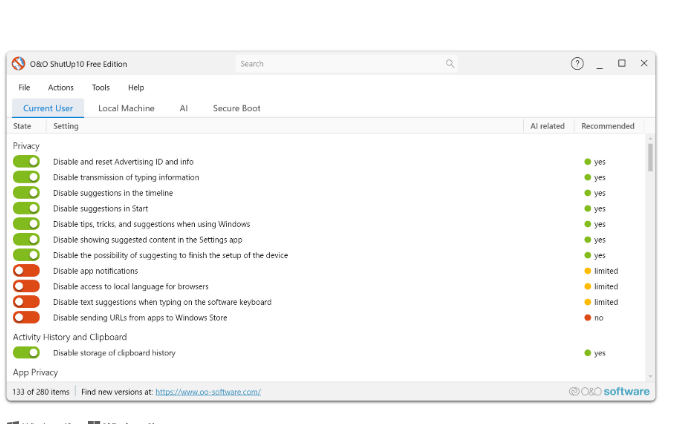Click the search magnifier icon
675x424 pixels.
450,64
